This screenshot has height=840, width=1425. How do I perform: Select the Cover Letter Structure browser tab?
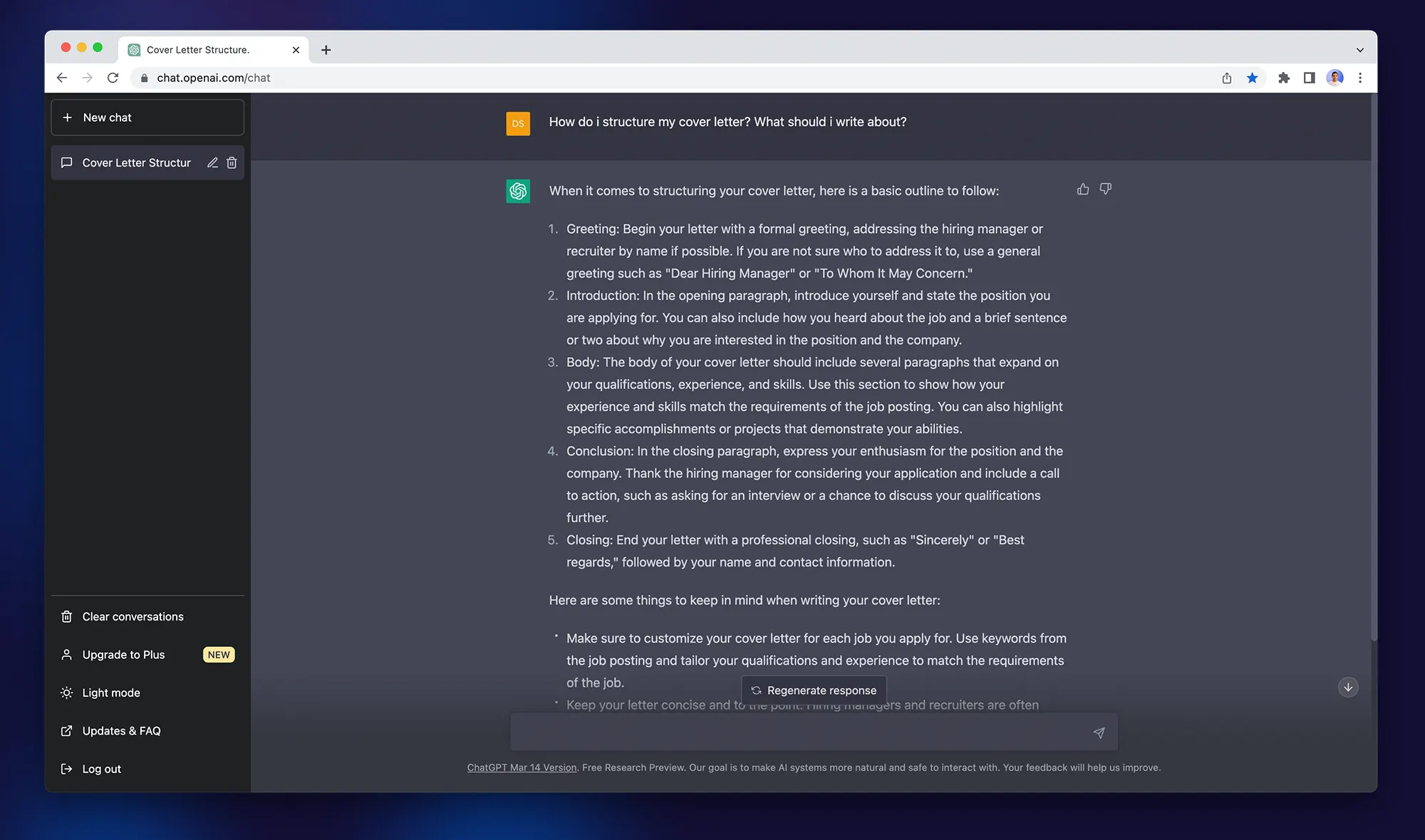[214, 50]
